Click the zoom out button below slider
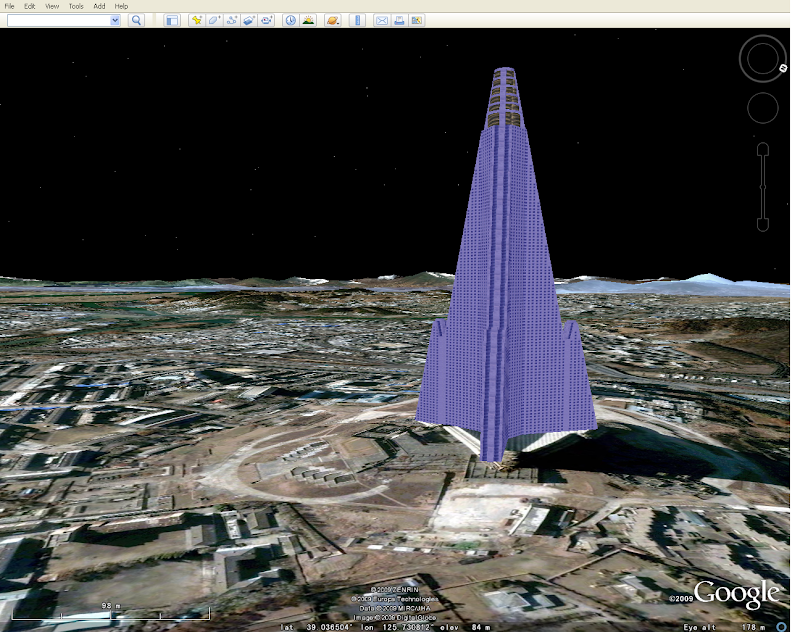Screen dimensions: 800x632 (763, 224)
